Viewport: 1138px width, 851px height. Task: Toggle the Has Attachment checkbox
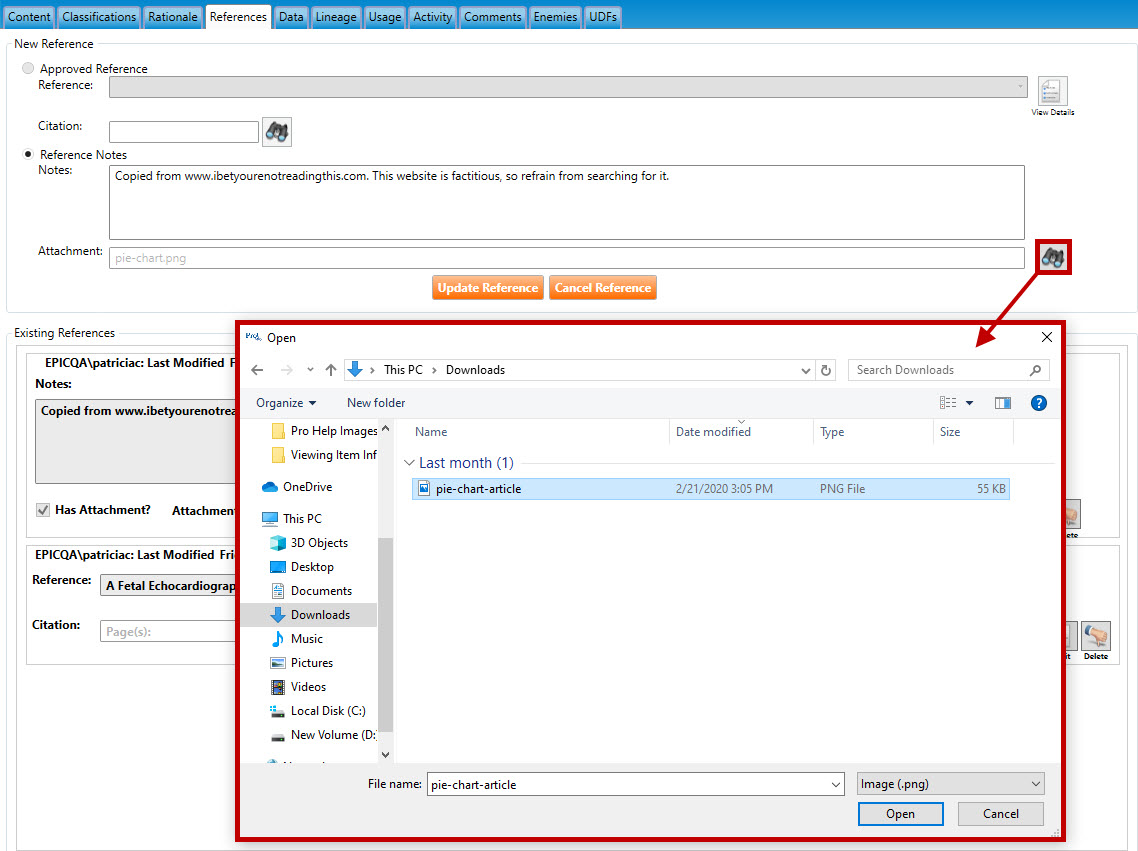click(x=43, y=510)
